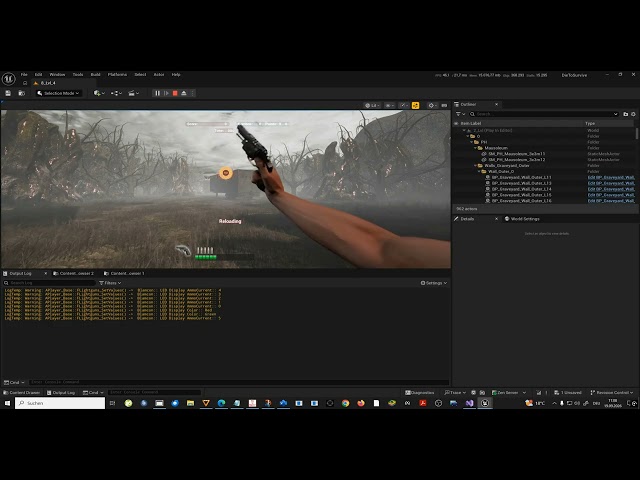The image size is (640, 480).
Task: Open the Add content dropdown
Action: 99,93
